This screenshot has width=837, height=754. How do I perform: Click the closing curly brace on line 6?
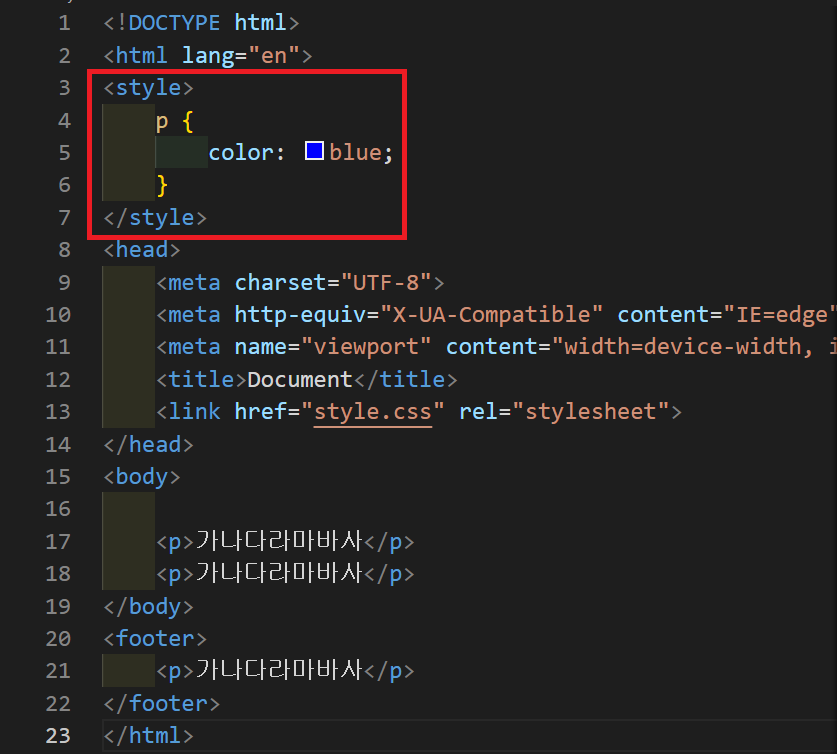coord(162,186)
